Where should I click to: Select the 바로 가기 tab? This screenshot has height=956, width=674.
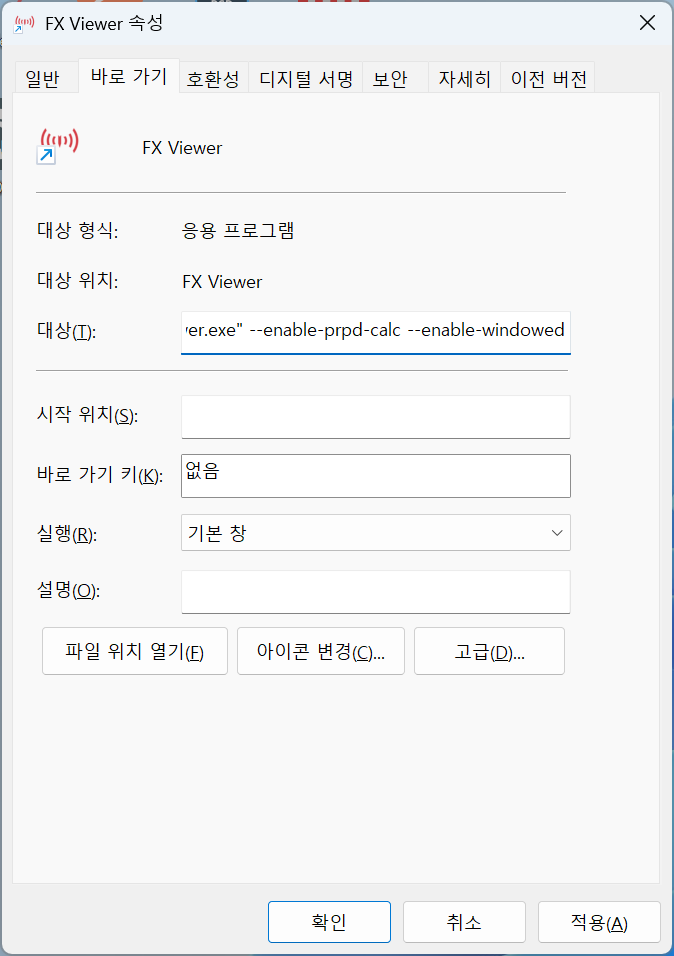[x=129, y=76]
